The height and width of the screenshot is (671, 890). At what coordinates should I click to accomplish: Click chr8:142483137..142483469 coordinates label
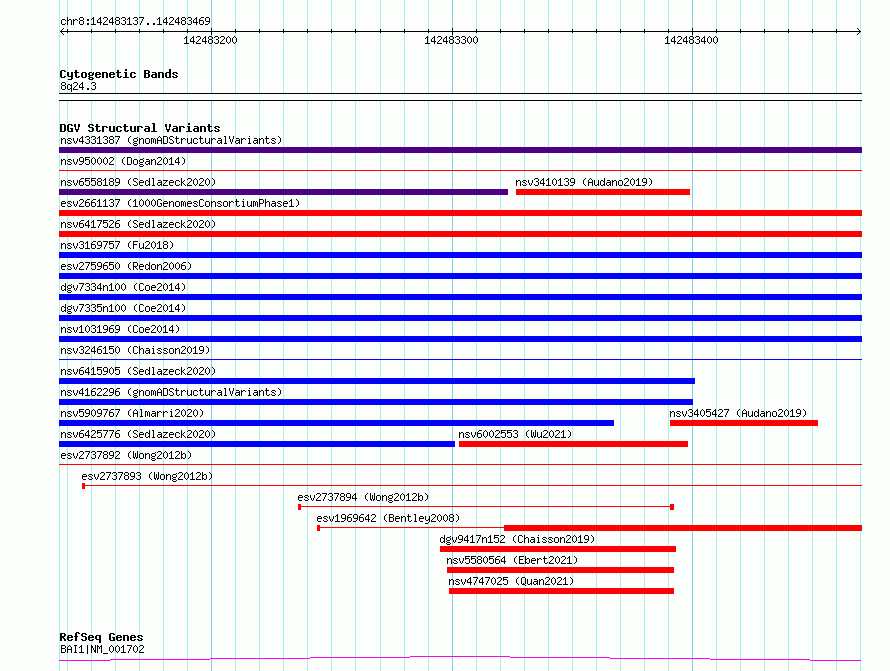(135, 21)
